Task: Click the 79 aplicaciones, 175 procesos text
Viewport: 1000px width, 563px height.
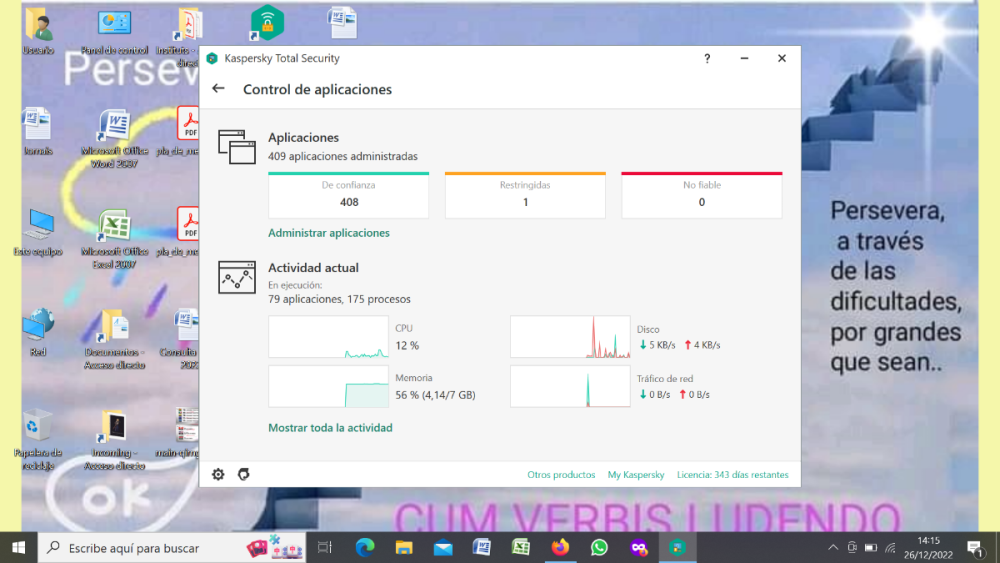Action: (339, 299)
